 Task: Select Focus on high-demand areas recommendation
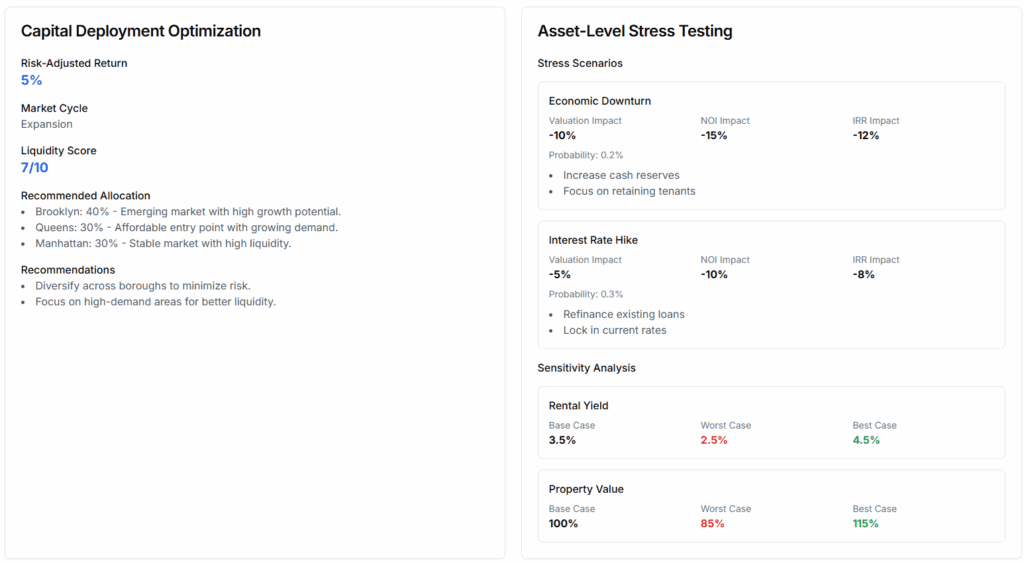coord(155,302)
